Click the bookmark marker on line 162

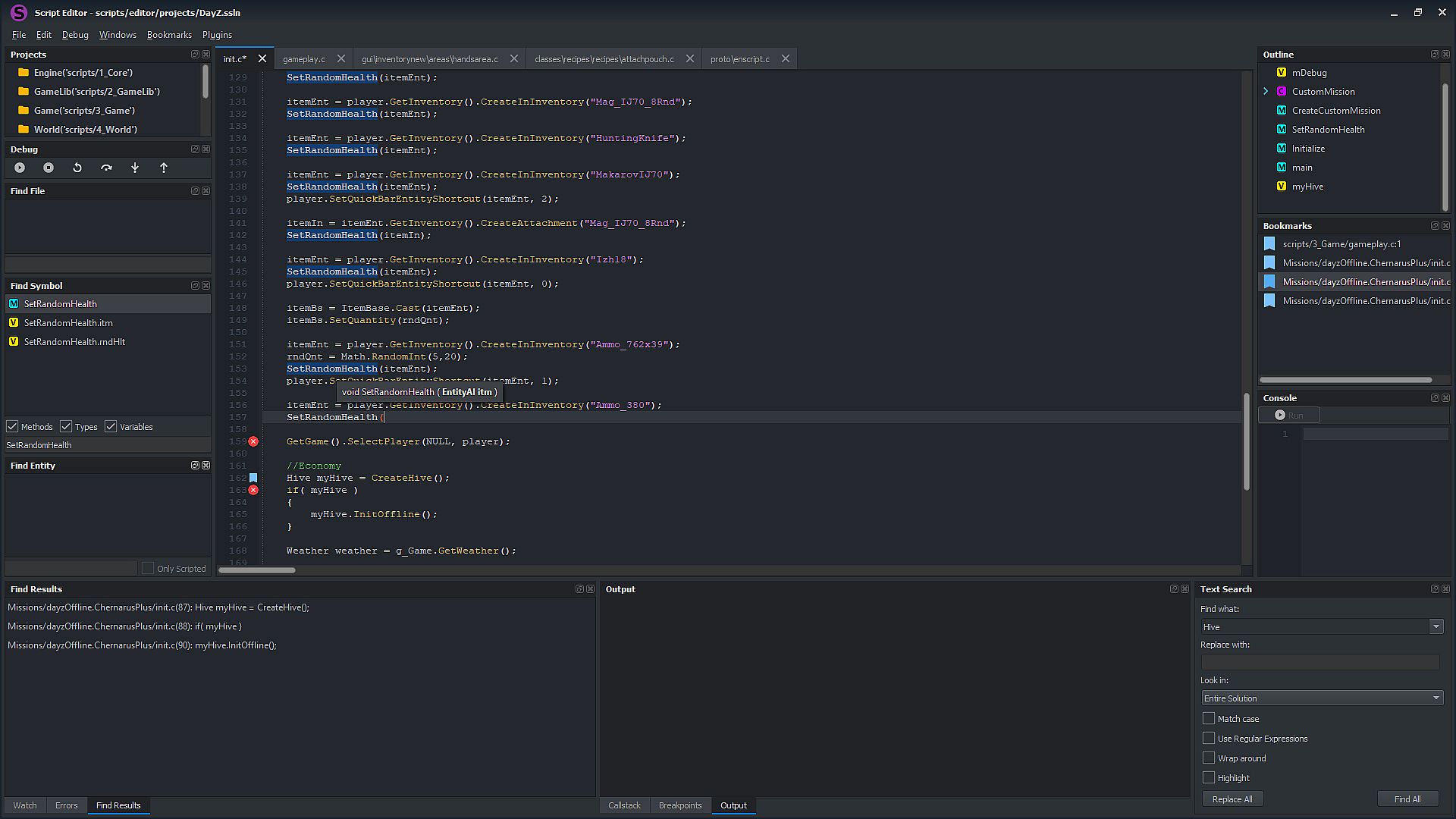(253, 478)
